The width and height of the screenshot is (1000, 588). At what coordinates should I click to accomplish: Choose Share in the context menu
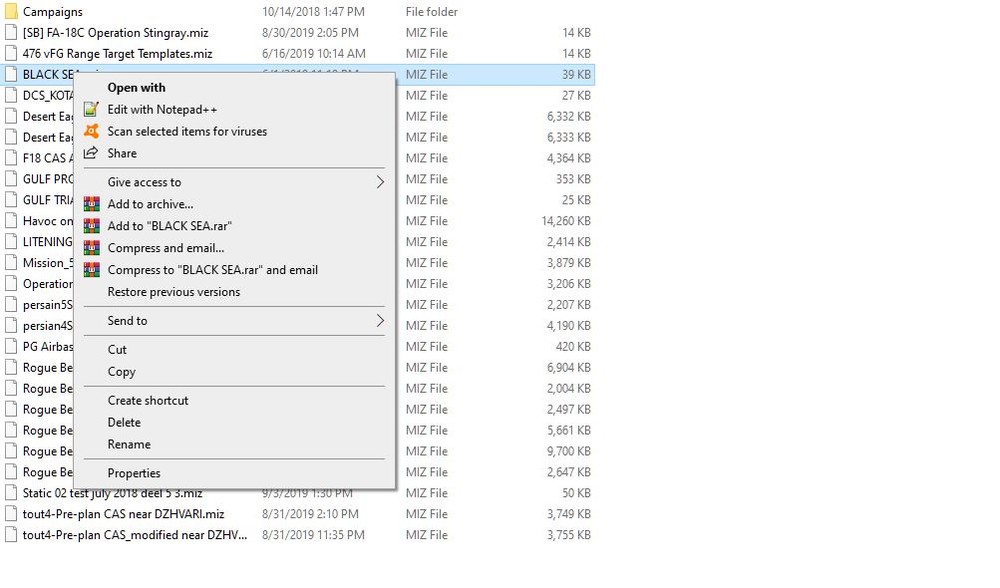[122, 153]
